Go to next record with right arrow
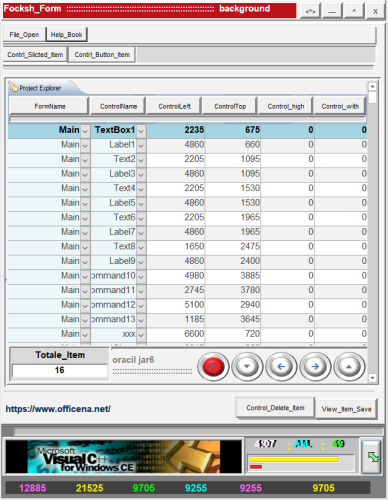 [x=315, y=367]
